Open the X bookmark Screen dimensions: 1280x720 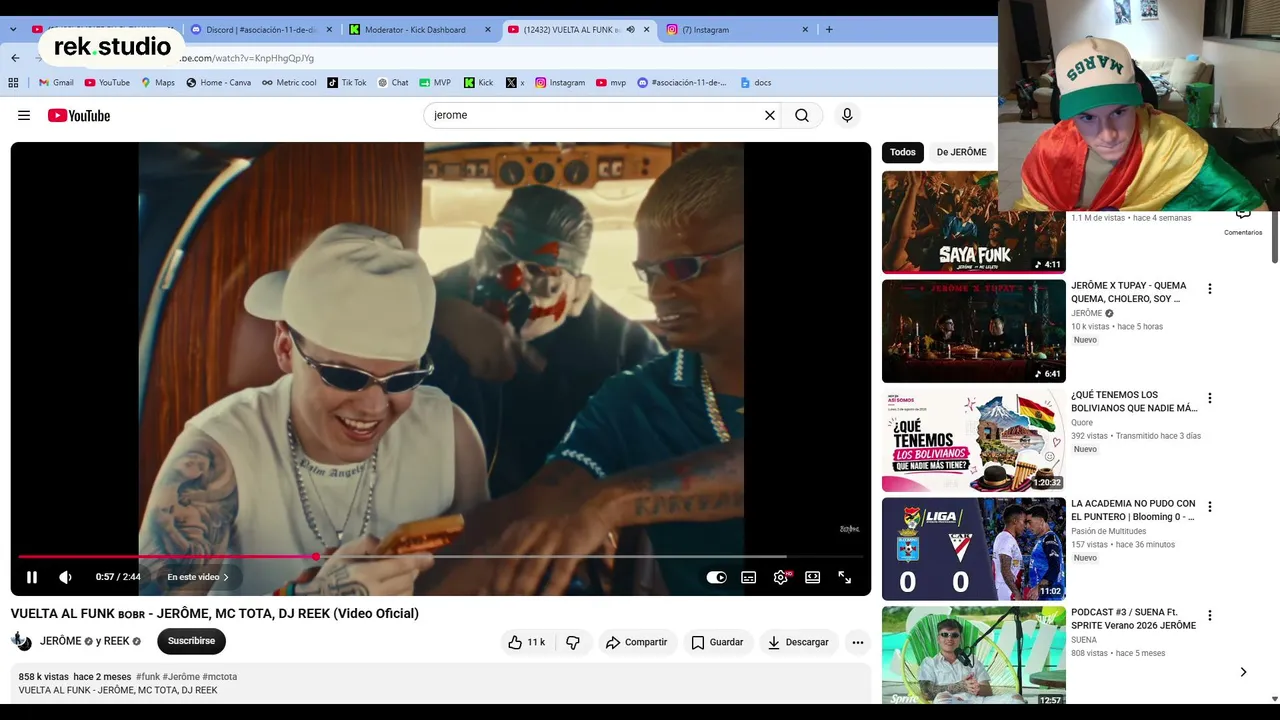pyautogui.click(x=516, y=83)
